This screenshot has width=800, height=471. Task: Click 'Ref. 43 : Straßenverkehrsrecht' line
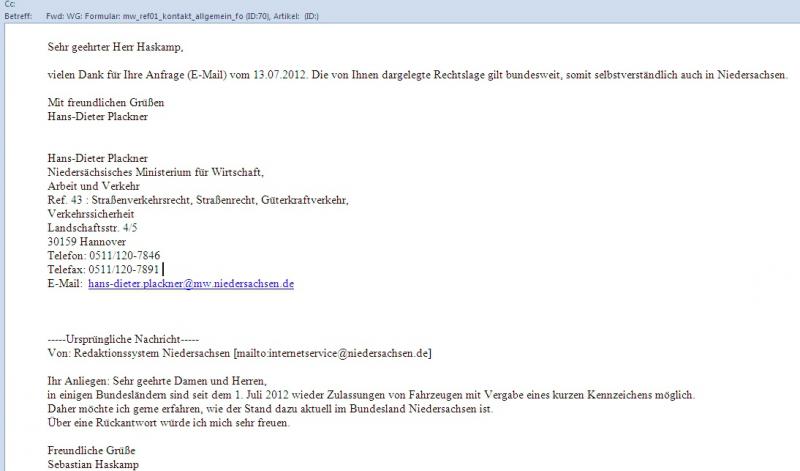pyautogui.click(x=198, y=200)
